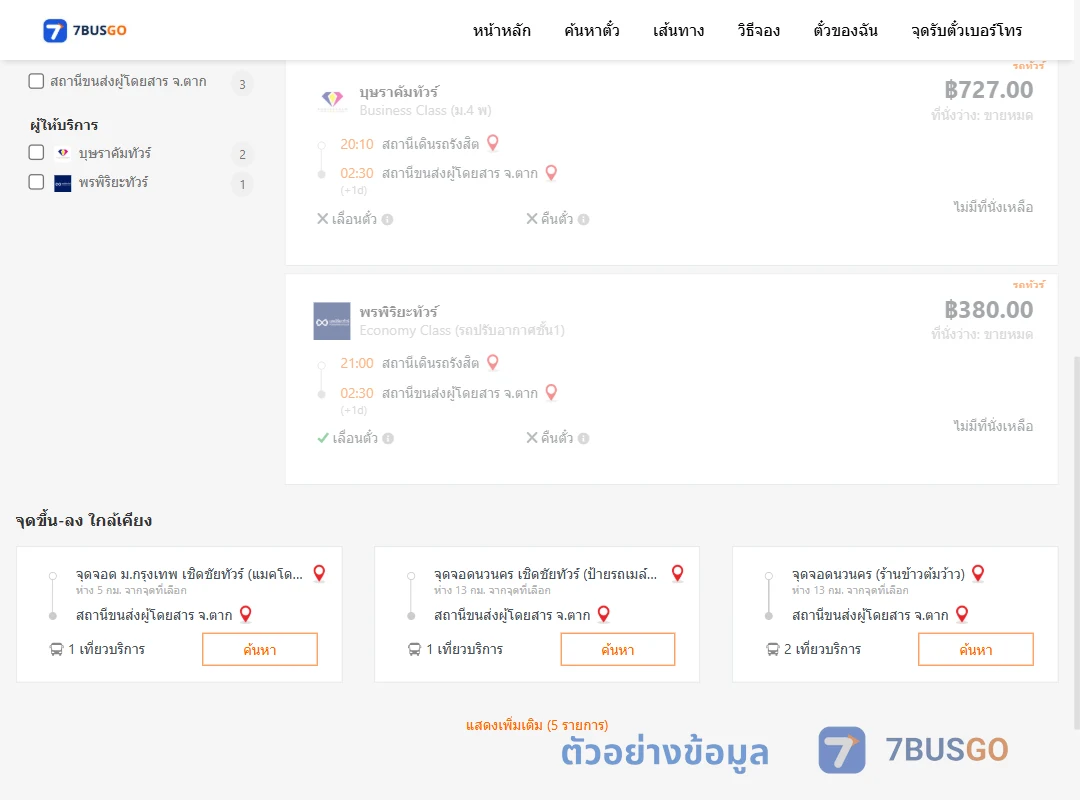Click the 7BUSGO logo in the header
Viewport: 1080px width, 800px height.
(x=85, y=30)
